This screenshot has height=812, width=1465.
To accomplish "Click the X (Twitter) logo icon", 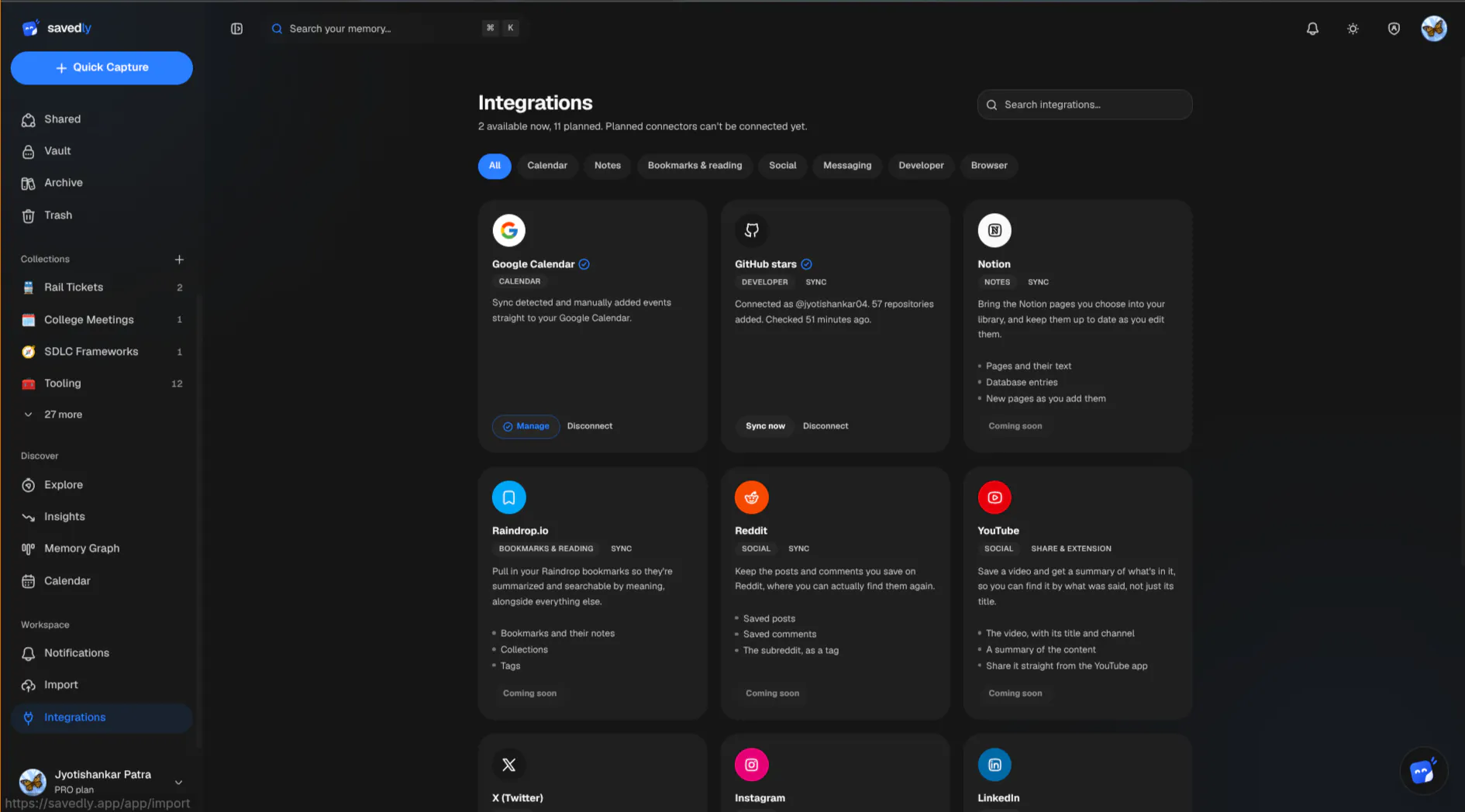I will coord(508,765).
